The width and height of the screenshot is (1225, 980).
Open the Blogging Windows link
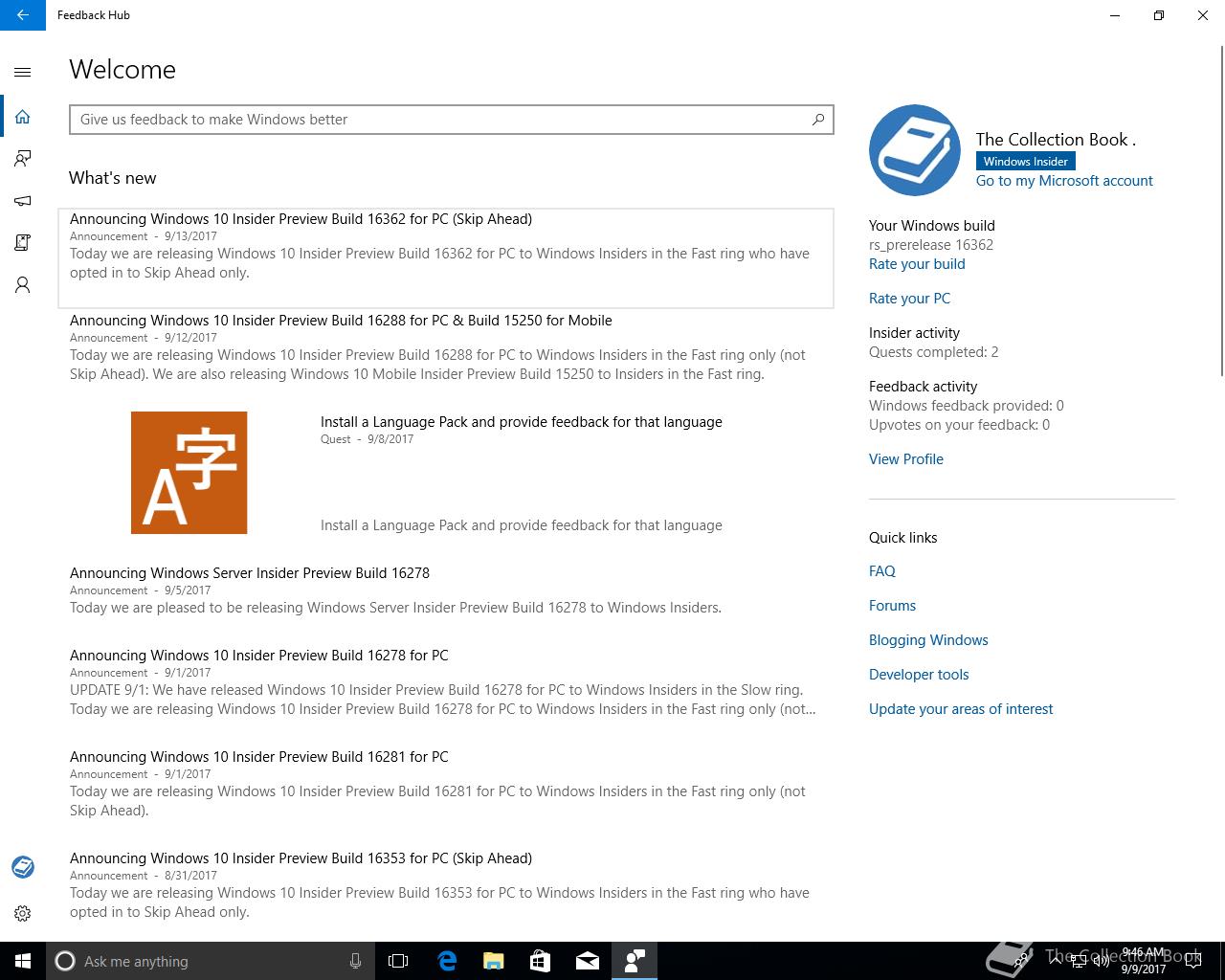point(928,640)
